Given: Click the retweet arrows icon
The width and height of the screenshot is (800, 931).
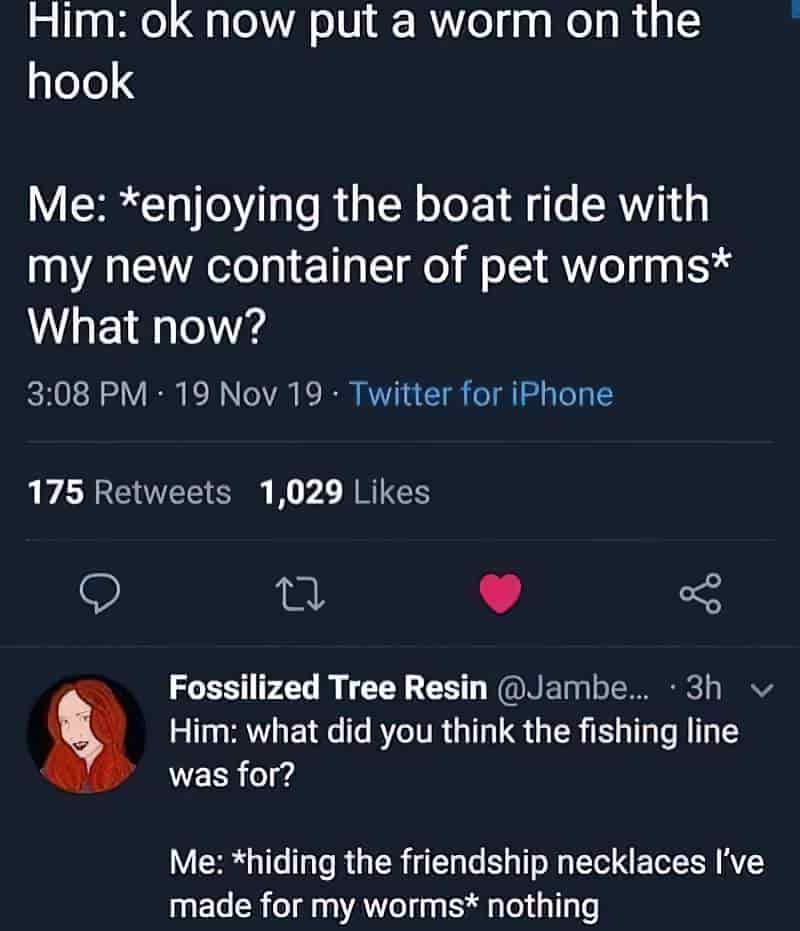Looking at the screenshot, I should [x=301, y=595].
